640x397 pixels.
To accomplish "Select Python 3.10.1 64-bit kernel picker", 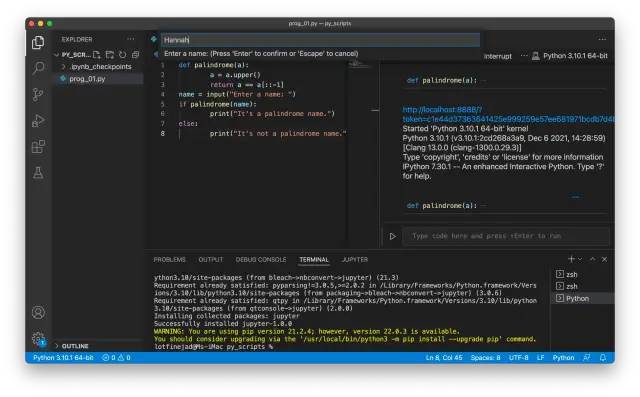I will coord(570,56).
